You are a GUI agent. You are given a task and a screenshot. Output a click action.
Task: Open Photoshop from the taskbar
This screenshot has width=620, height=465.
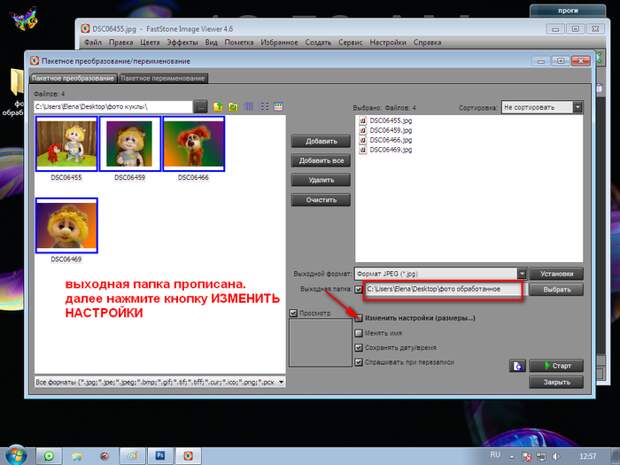160,456
